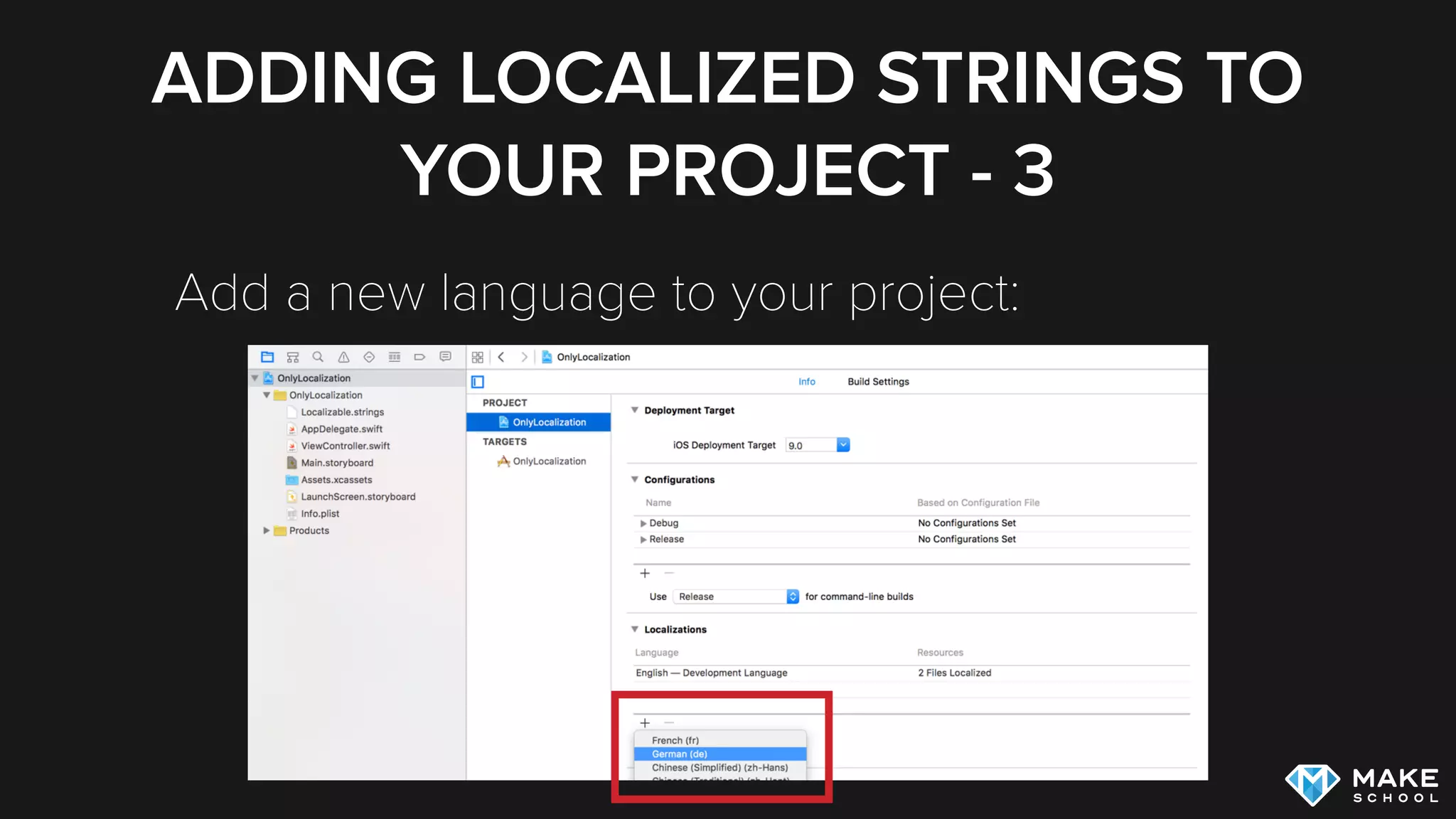Click the Assets.xcassets folder icon
This screenshot has width=1456, height=819.
pos(291,480)
